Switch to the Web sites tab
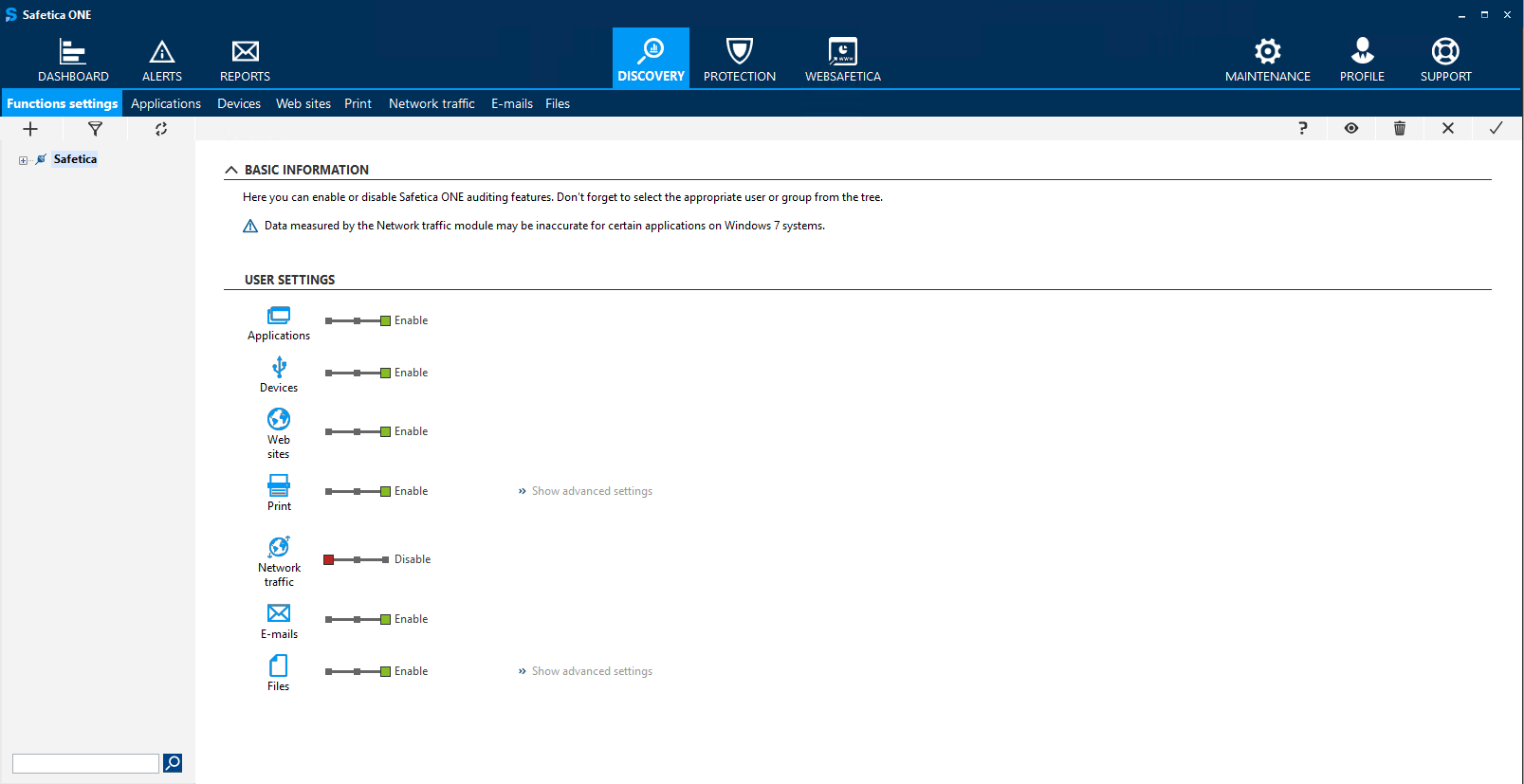The width and height of the screenshot is (1524, 784). [303, 103]
